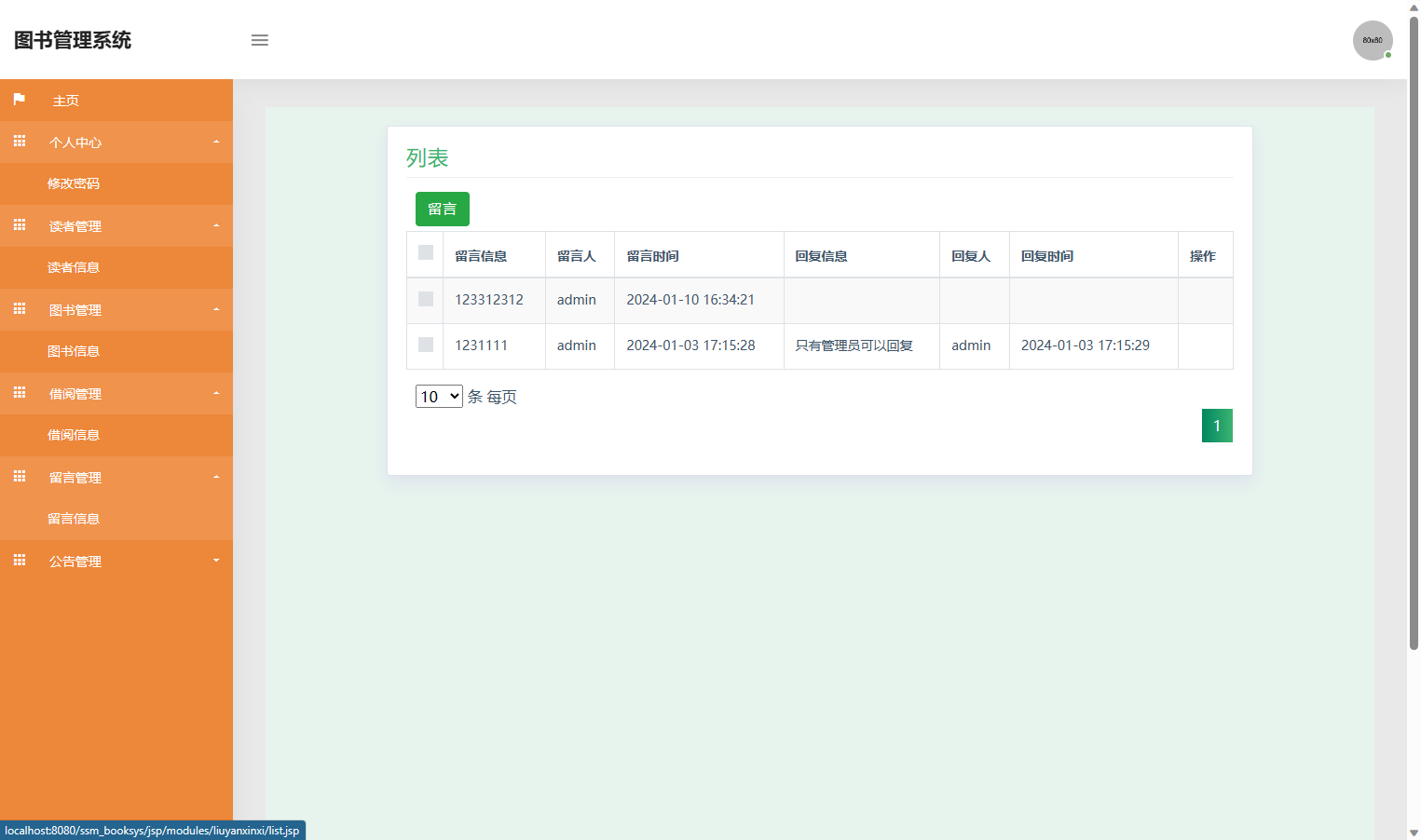Click the grid icon beside 个人中心
The image size is (1421, 840).
(x=20, y=142)
